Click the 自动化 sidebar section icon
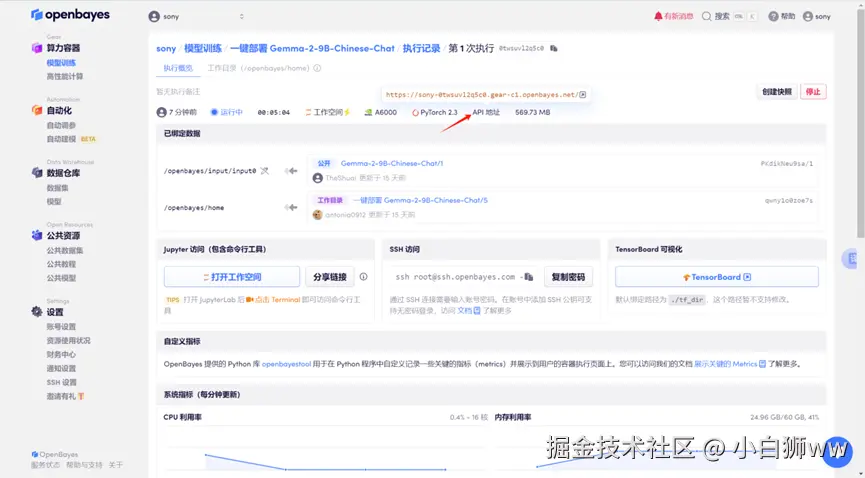The width and height of the screenshot is (865, 478). point(37,110)
